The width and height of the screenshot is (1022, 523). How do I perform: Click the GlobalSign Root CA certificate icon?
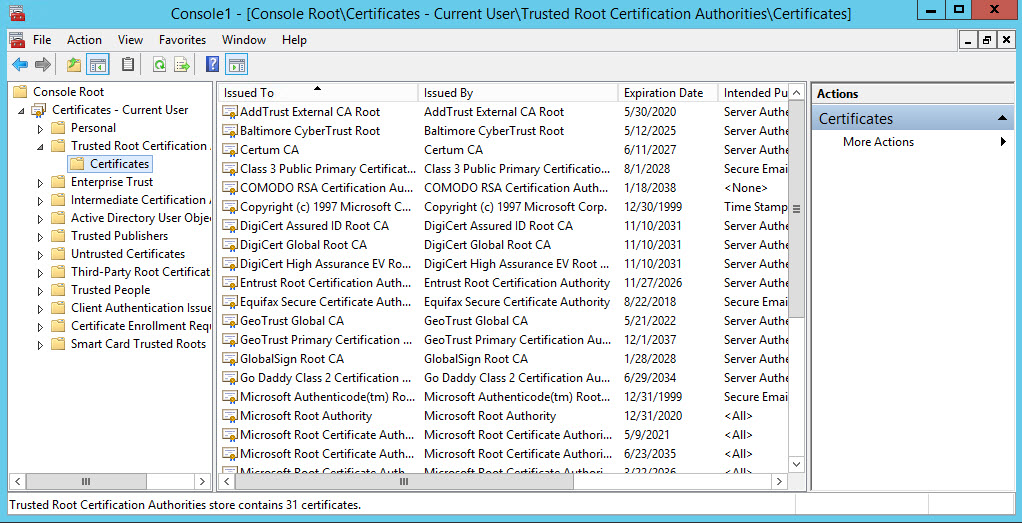229,359
